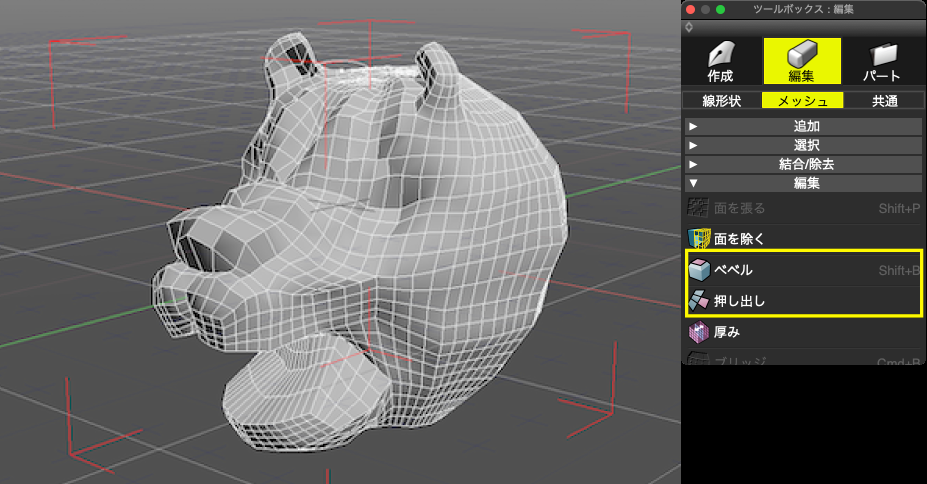This screenshot has width=927, height=484.
Task: Open the 共通 tab
Action: [x=884, y=100]
